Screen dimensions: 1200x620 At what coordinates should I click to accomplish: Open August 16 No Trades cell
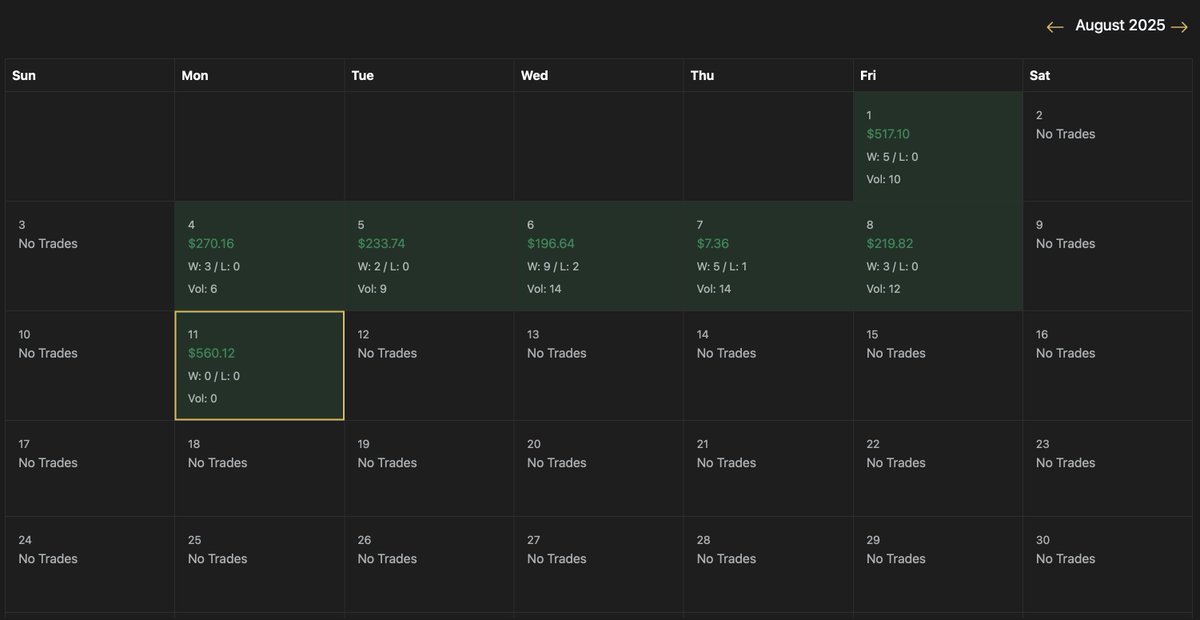click(x=1108, y=366)
